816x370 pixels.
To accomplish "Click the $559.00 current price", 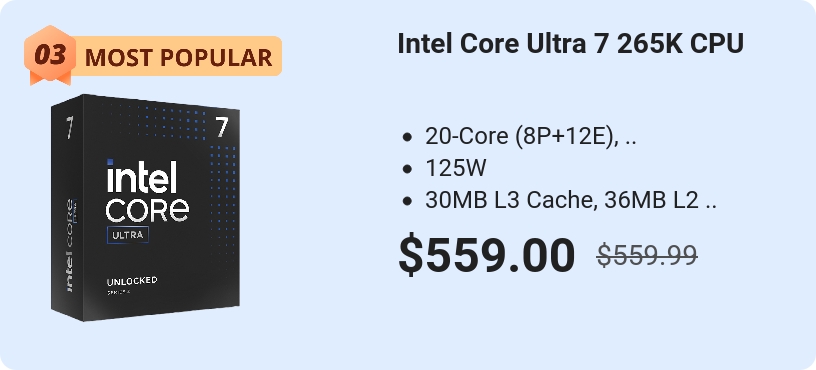I will (x=487, y=256).
